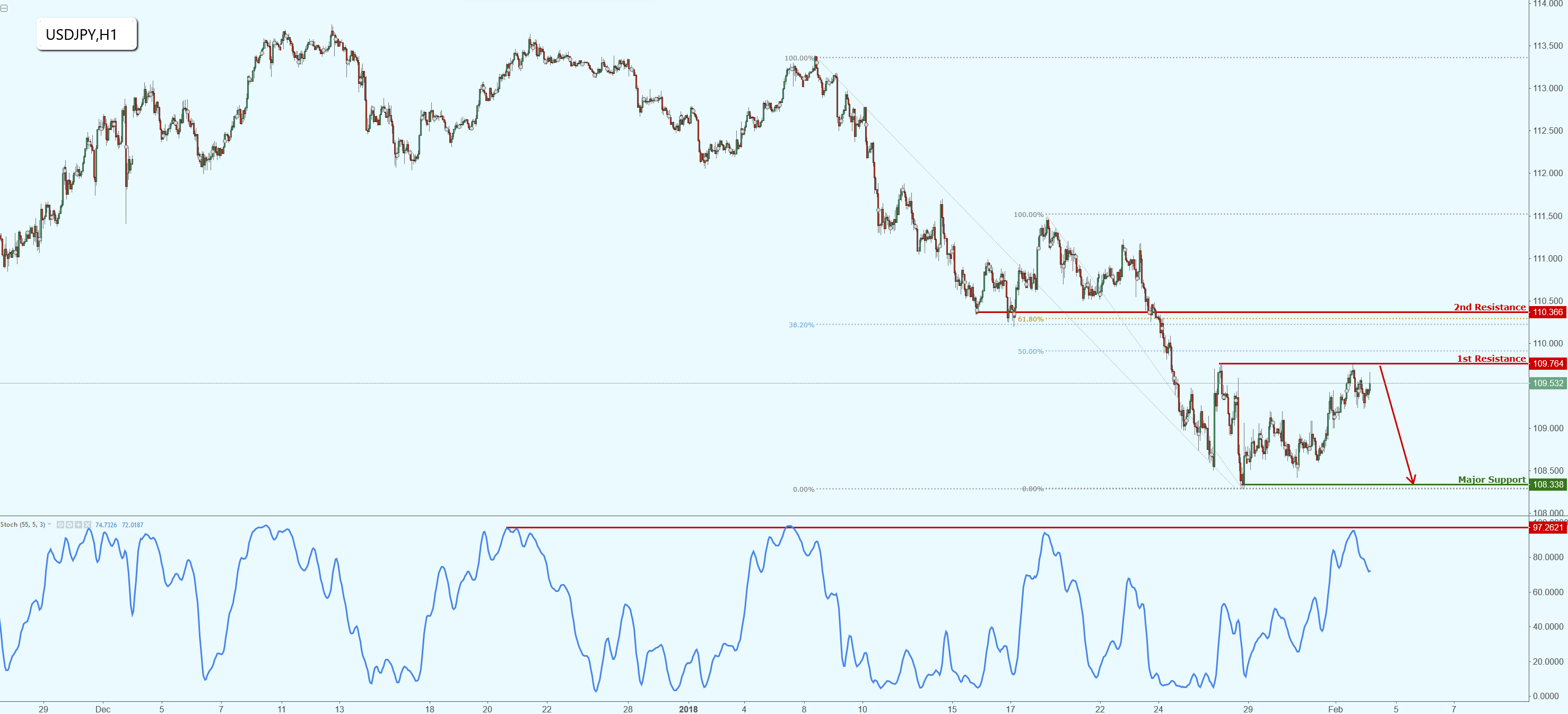Click the 61.80% Fibonacci level label

pyautogui.click(x=1030, y=319)
